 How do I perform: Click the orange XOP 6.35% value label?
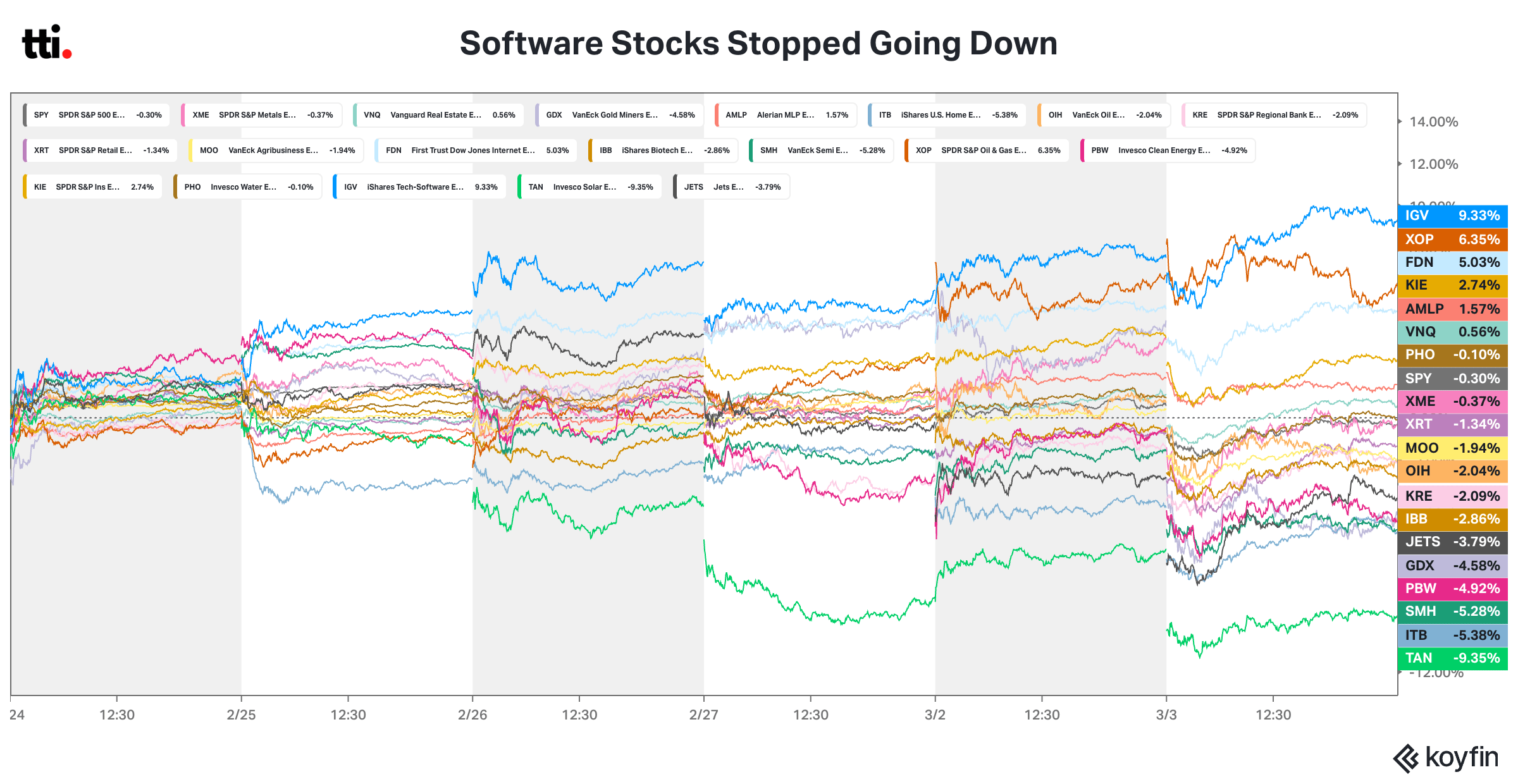1452,240
